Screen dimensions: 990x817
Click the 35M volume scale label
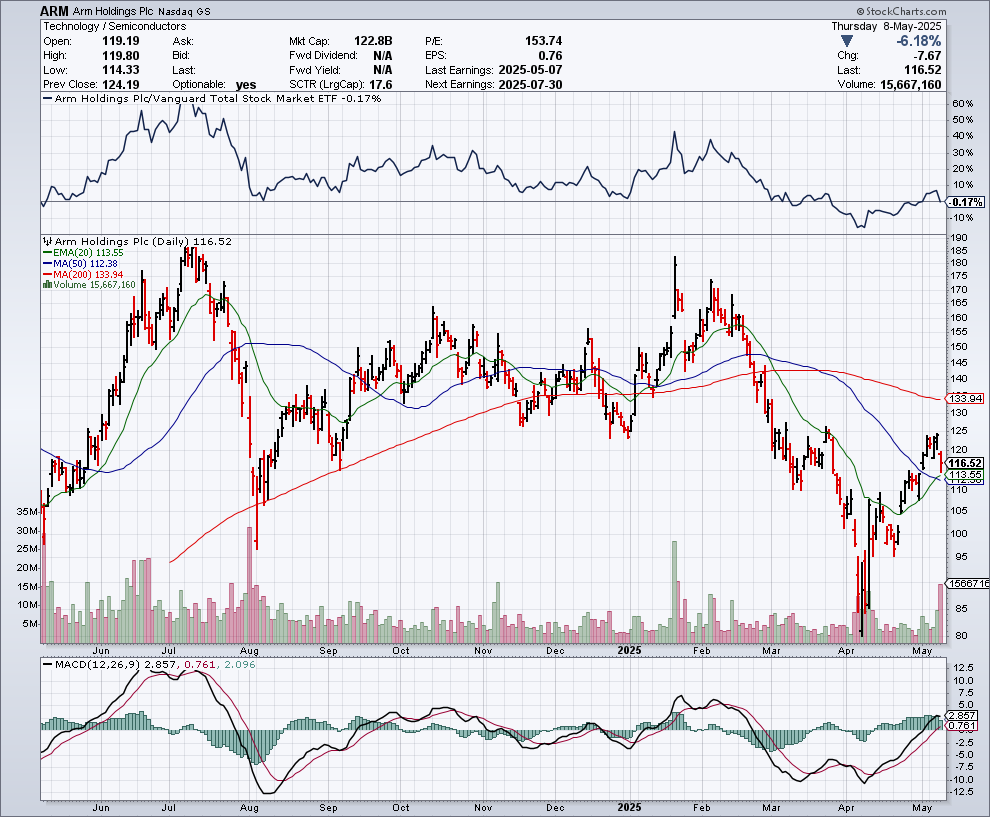coord(27,511)
